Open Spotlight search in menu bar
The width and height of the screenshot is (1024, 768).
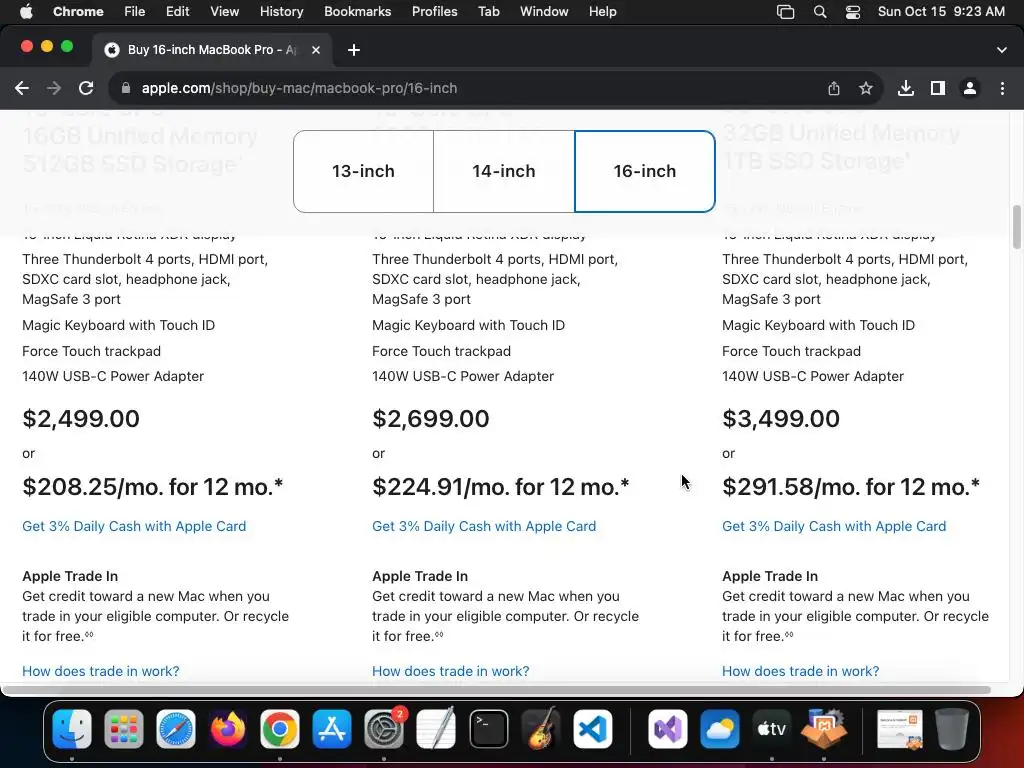[820, 11]
